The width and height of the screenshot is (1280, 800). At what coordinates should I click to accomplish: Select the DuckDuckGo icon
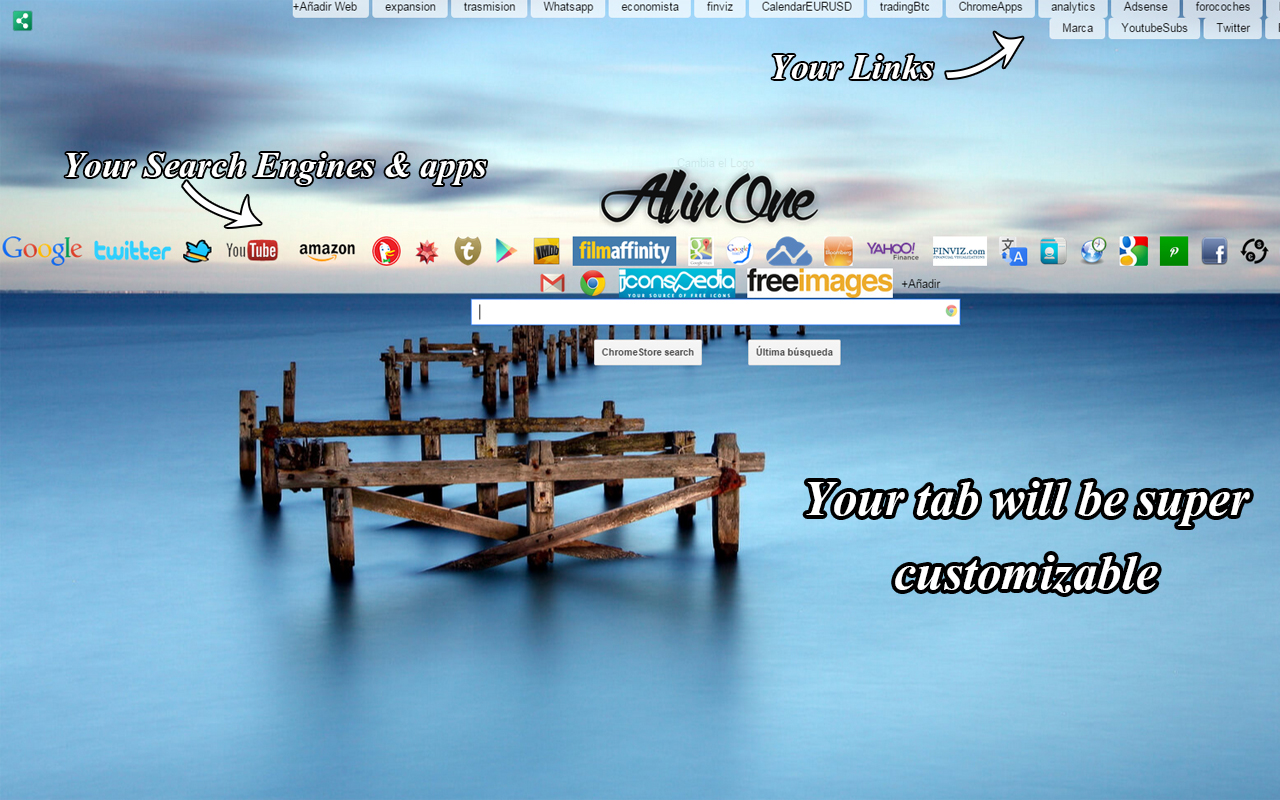[x=386, y=251]
